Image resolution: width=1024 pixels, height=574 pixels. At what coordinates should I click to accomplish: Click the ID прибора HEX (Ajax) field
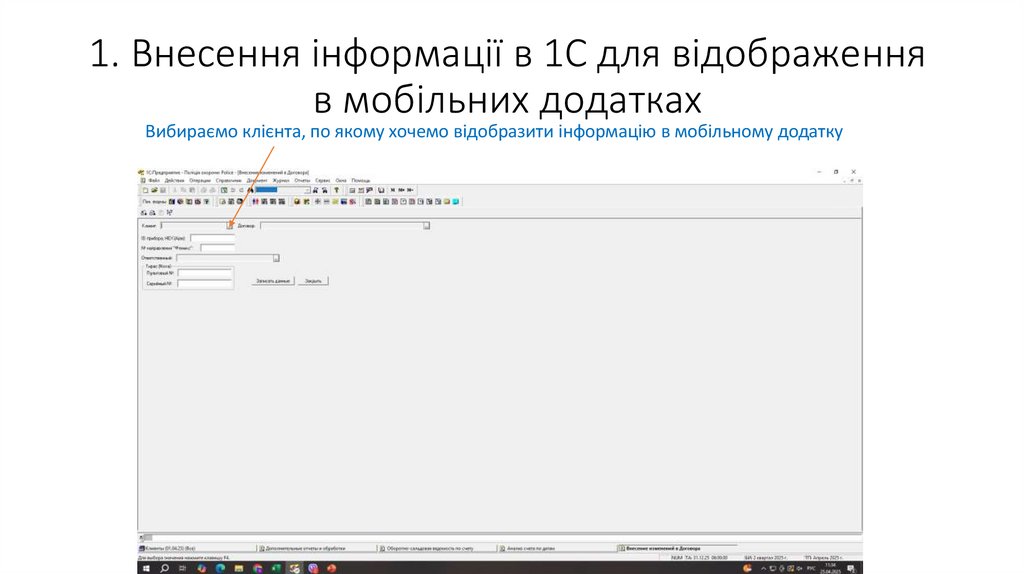[212, 238]
